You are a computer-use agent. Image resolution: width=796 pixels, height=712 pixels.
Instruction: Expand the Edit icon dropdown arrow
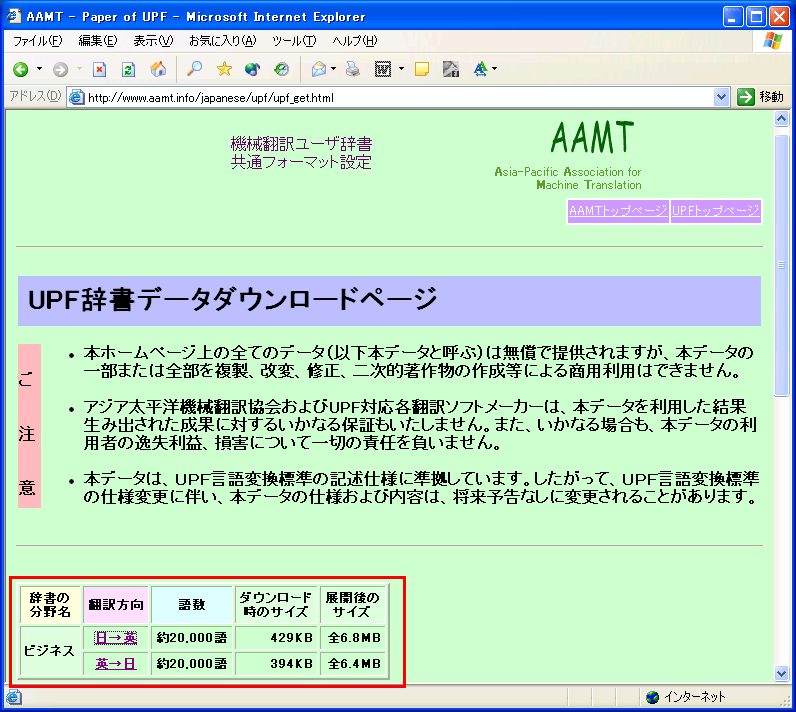coord(401,69)
